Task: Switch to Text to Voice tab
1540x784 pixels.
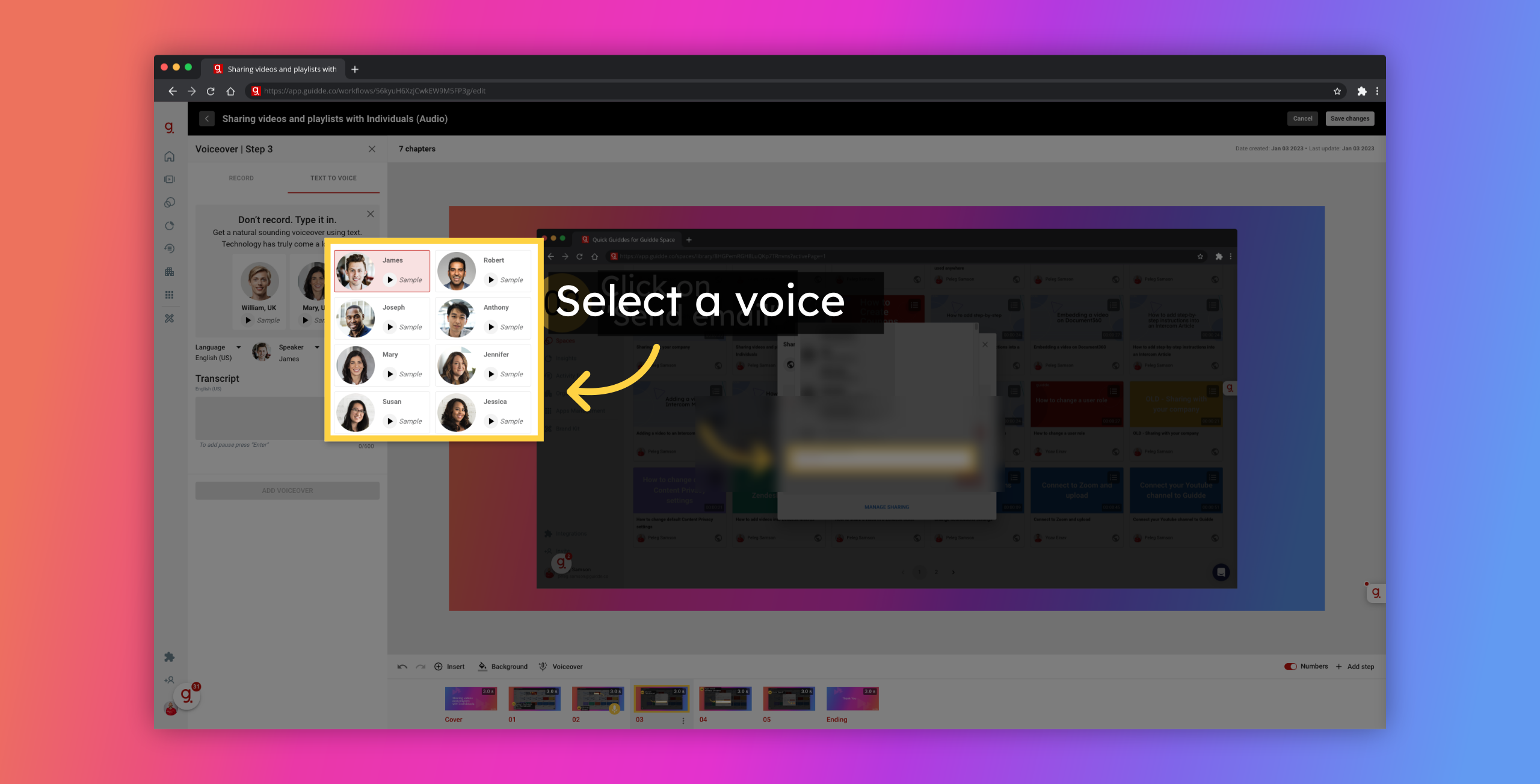Action: 332,178
